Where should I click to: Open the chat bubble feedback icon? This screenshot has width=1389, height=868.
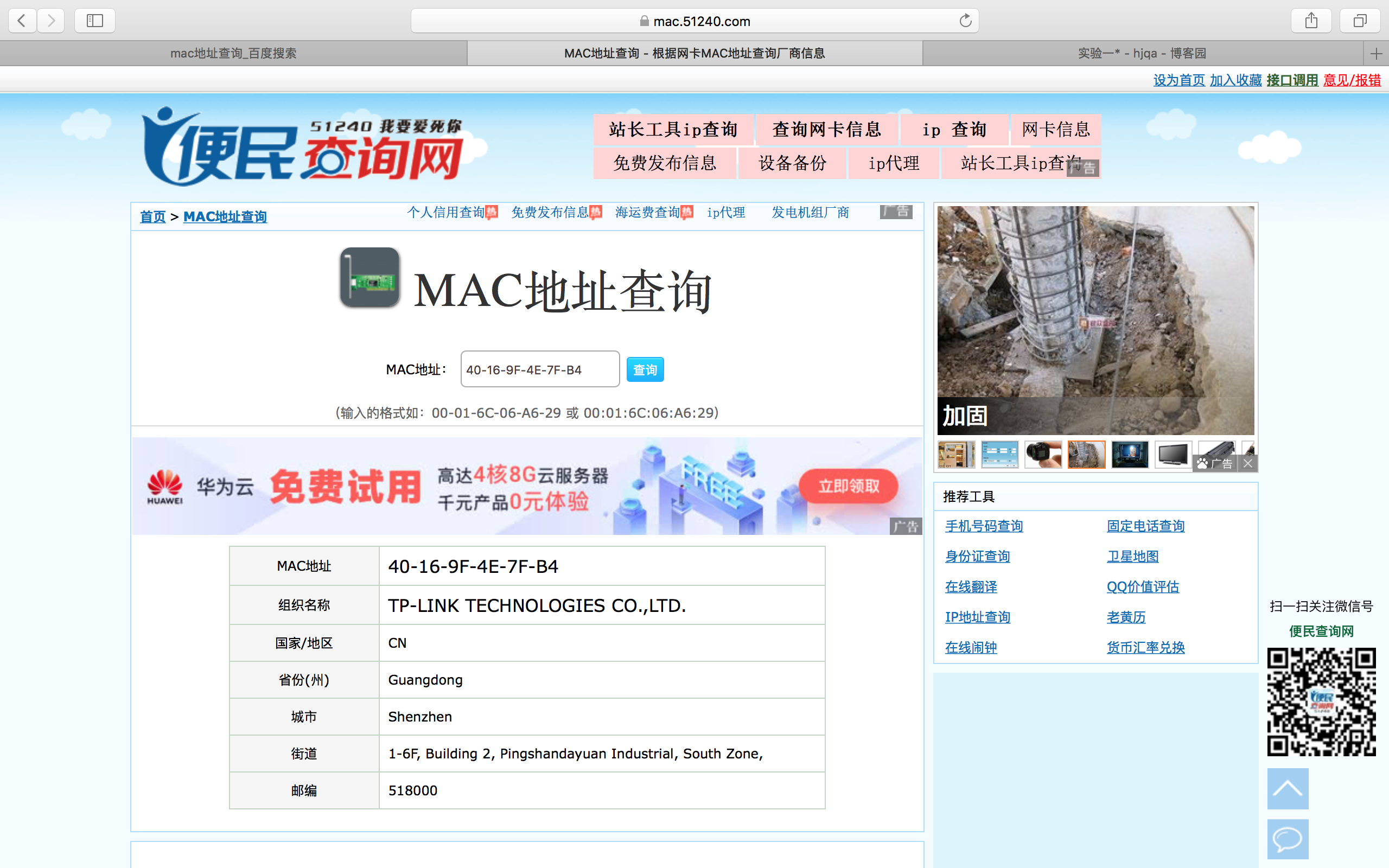(1288, 839)
